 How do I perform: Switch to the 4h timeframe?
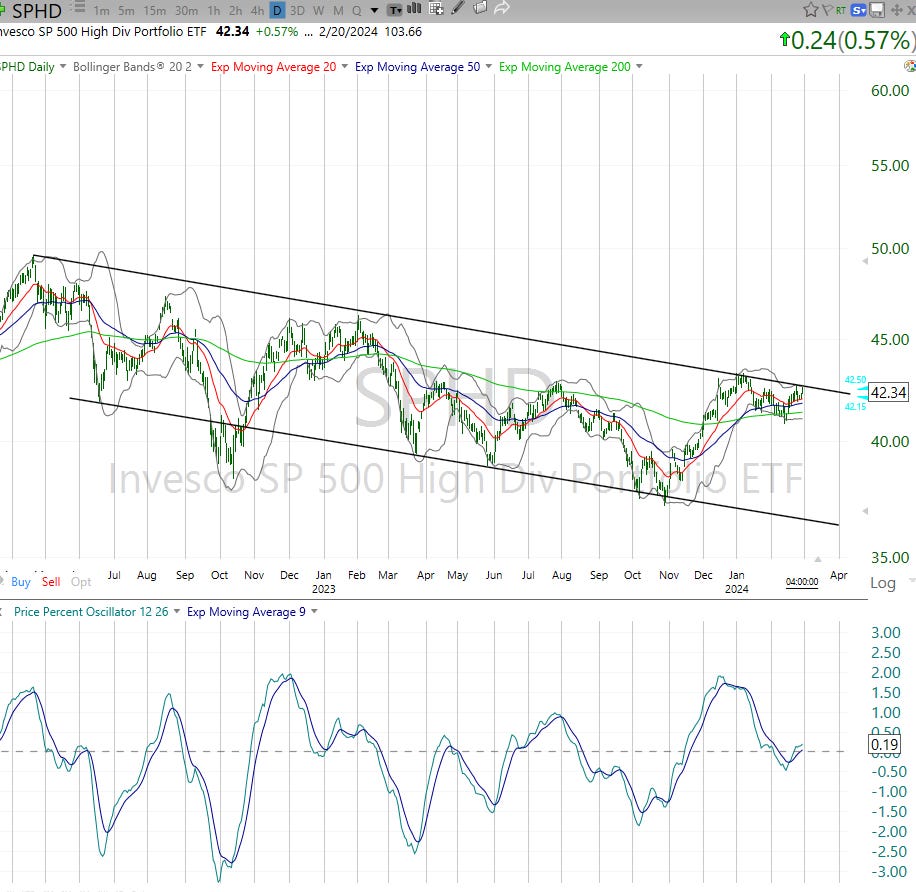tap(258, 11)
